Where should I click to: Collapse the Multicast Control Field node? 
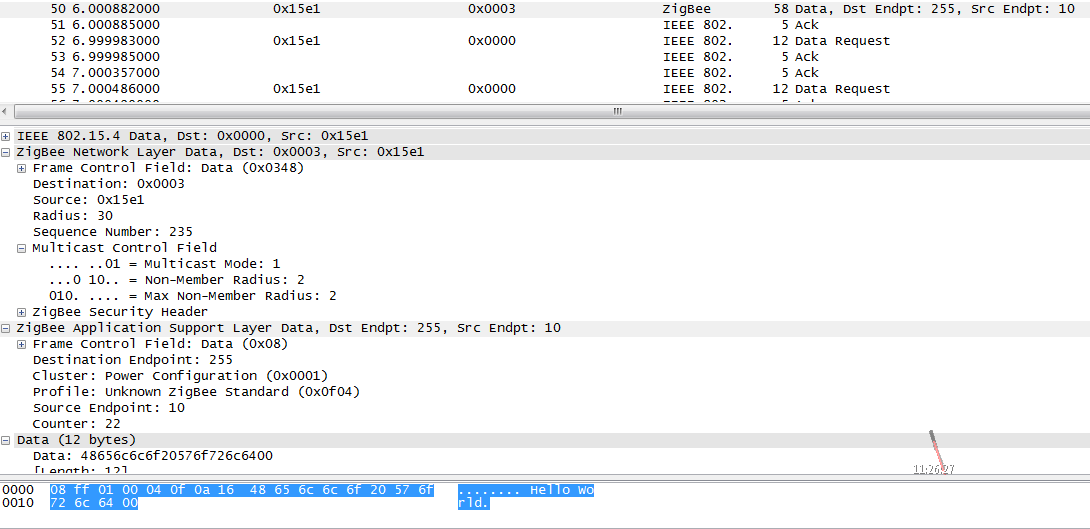click(x=22, y=248)
